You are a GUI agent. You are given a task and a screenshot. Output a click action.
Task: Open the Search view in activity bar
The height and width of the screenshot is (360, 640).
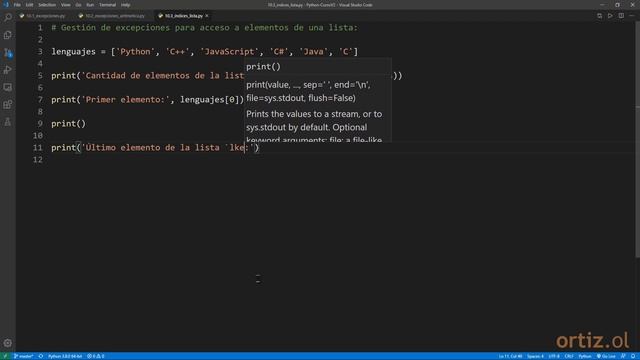(8, 18)
